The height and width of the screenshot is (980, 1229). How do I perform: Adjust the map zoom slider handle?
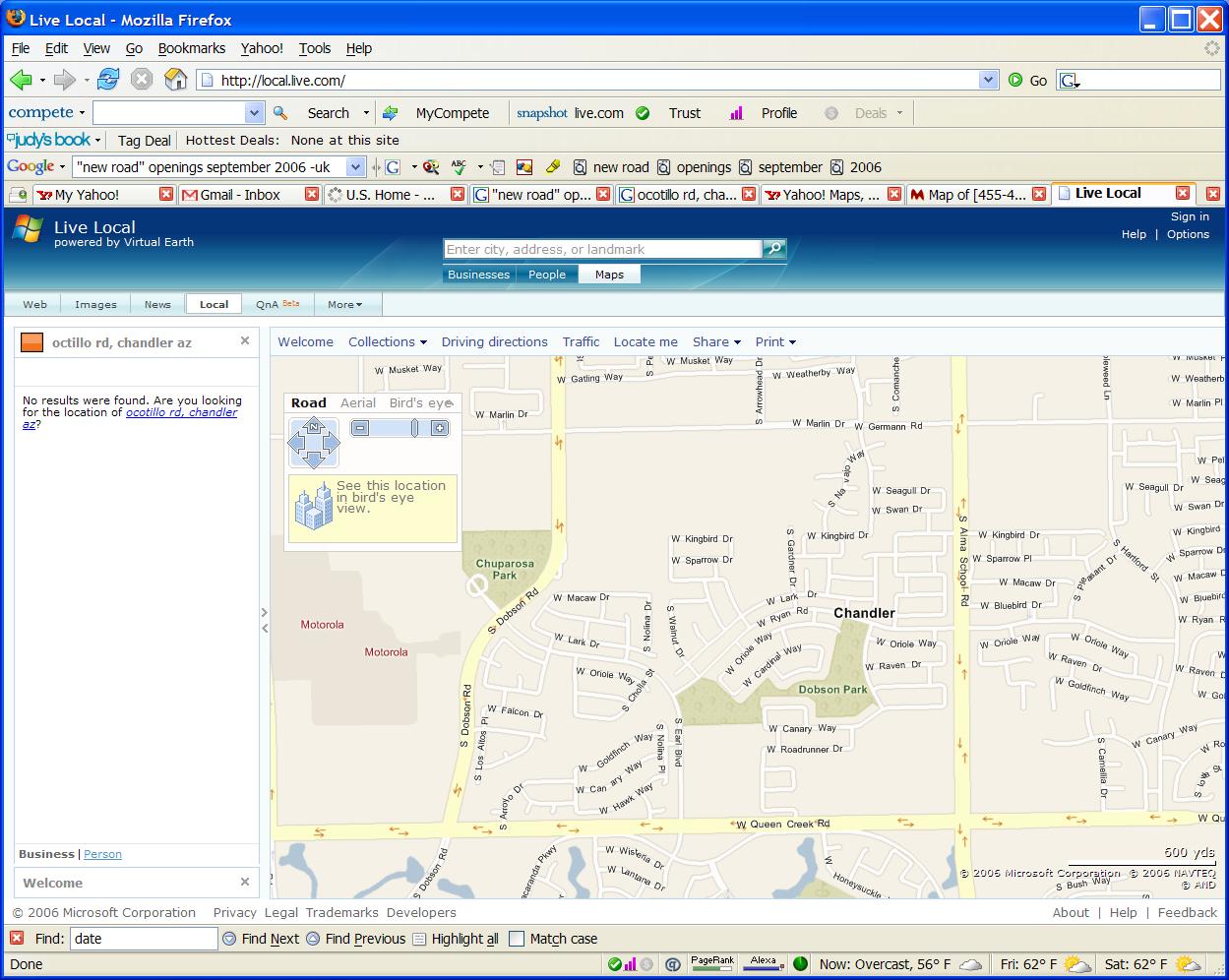[414, 427]
